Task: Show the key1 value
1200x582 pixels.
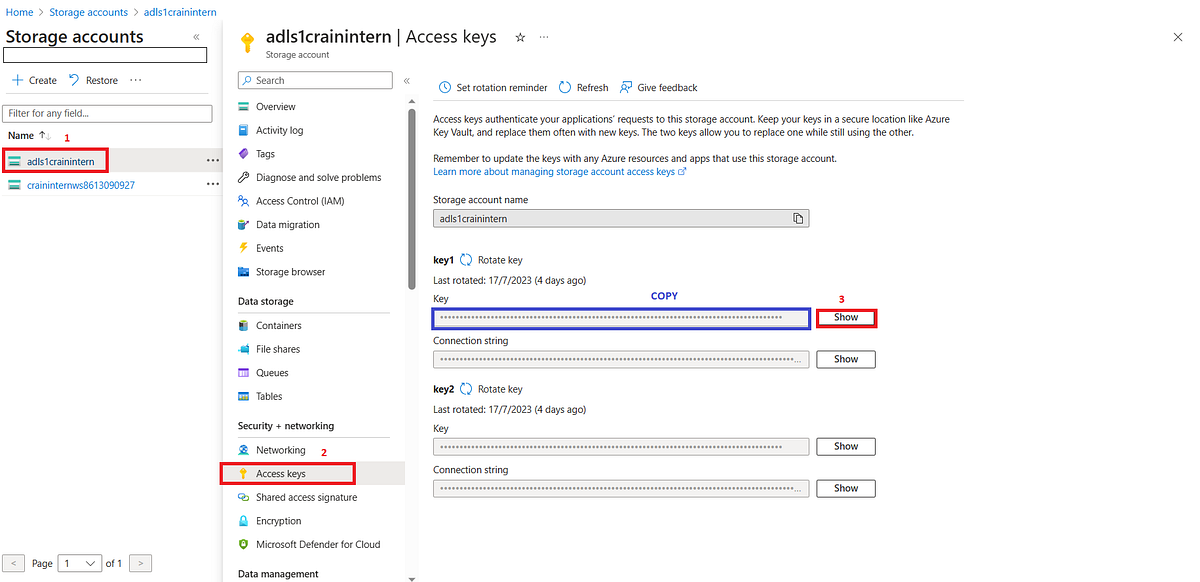Action: (x=845, y=317)
